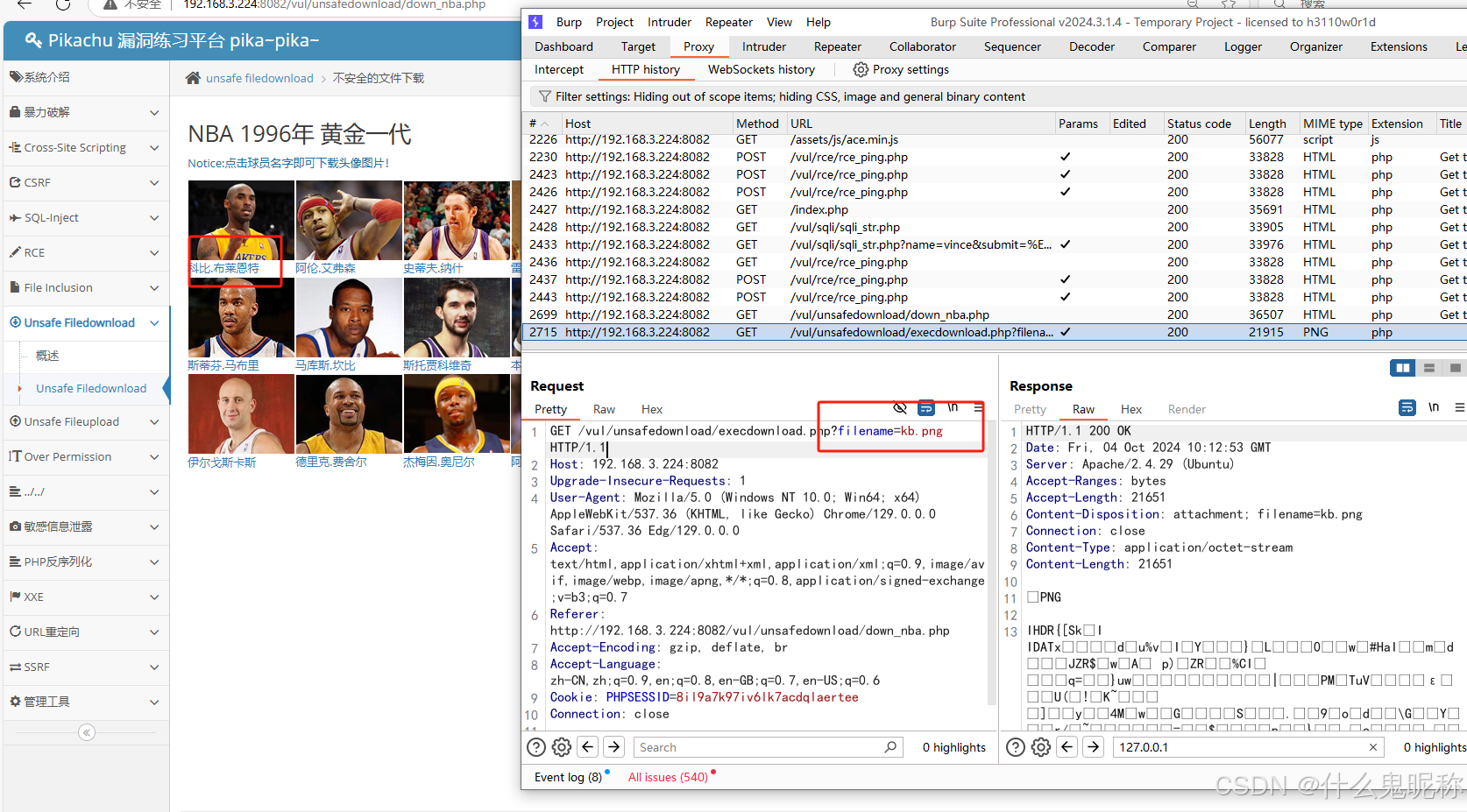Sort history by the # column
This screenshot has width=1467, height=812.
click(539, 124)
